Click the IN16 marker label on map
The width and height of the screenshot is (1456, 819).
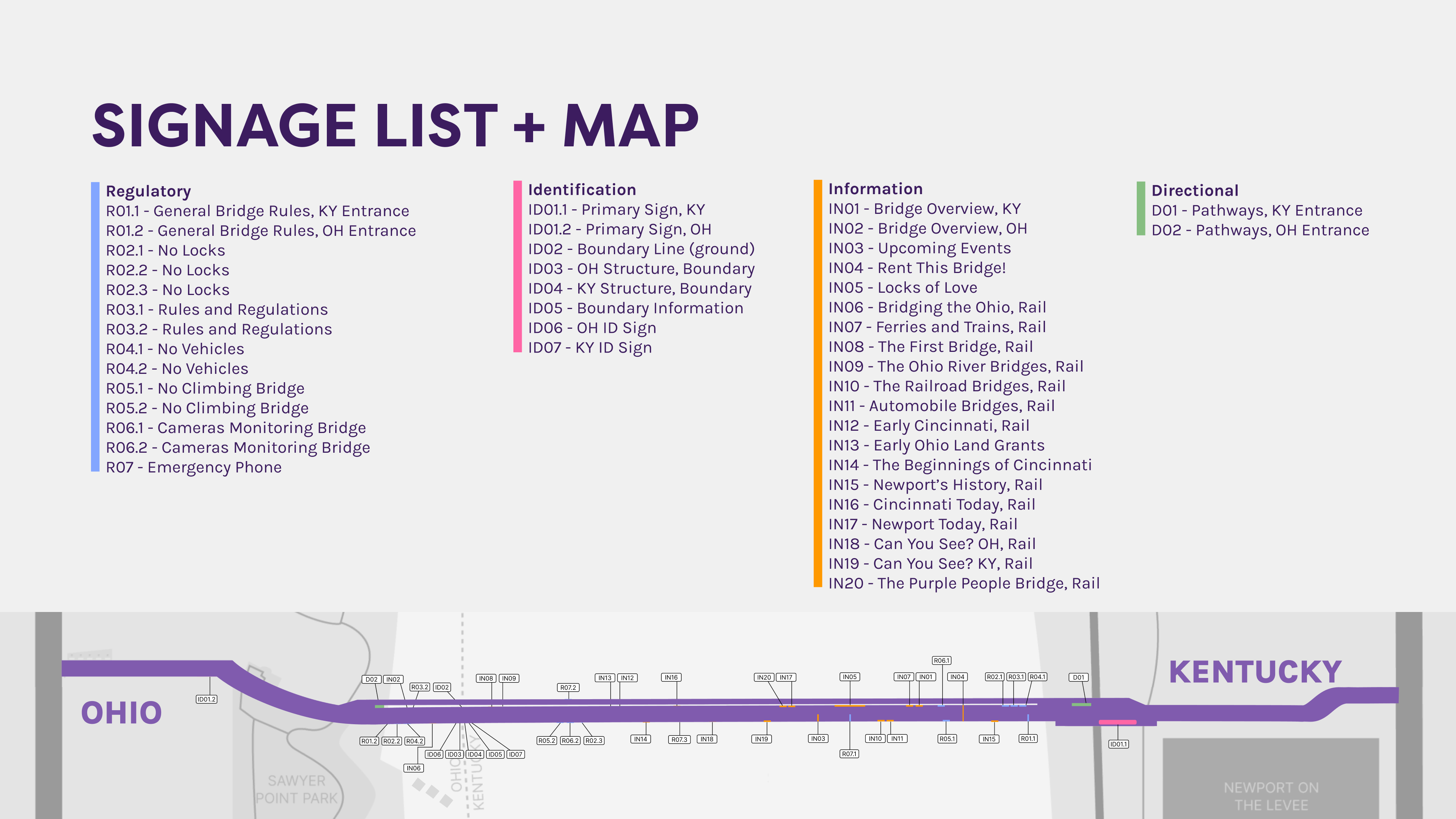click(671, 677)
